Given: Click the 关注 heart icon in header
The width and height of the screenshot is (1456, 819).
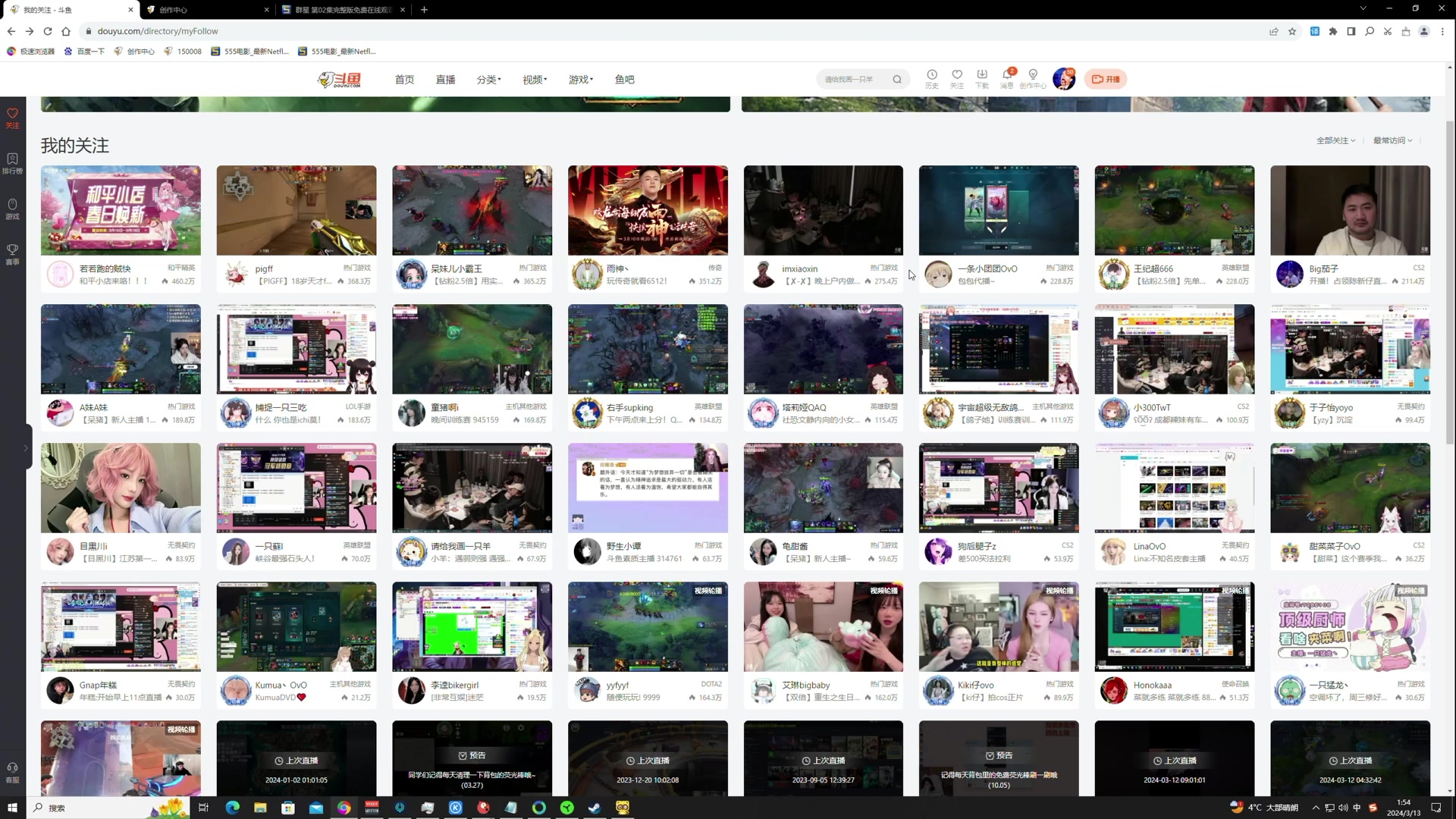Looking at the screenshot, I should (x=956, y=75).
